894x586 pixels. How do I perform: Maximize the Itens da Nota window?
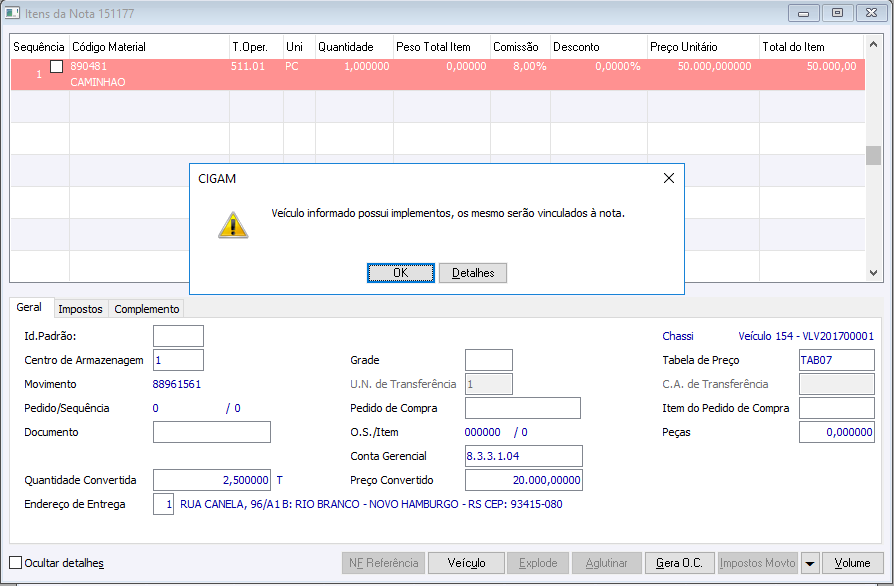(837, 13)
